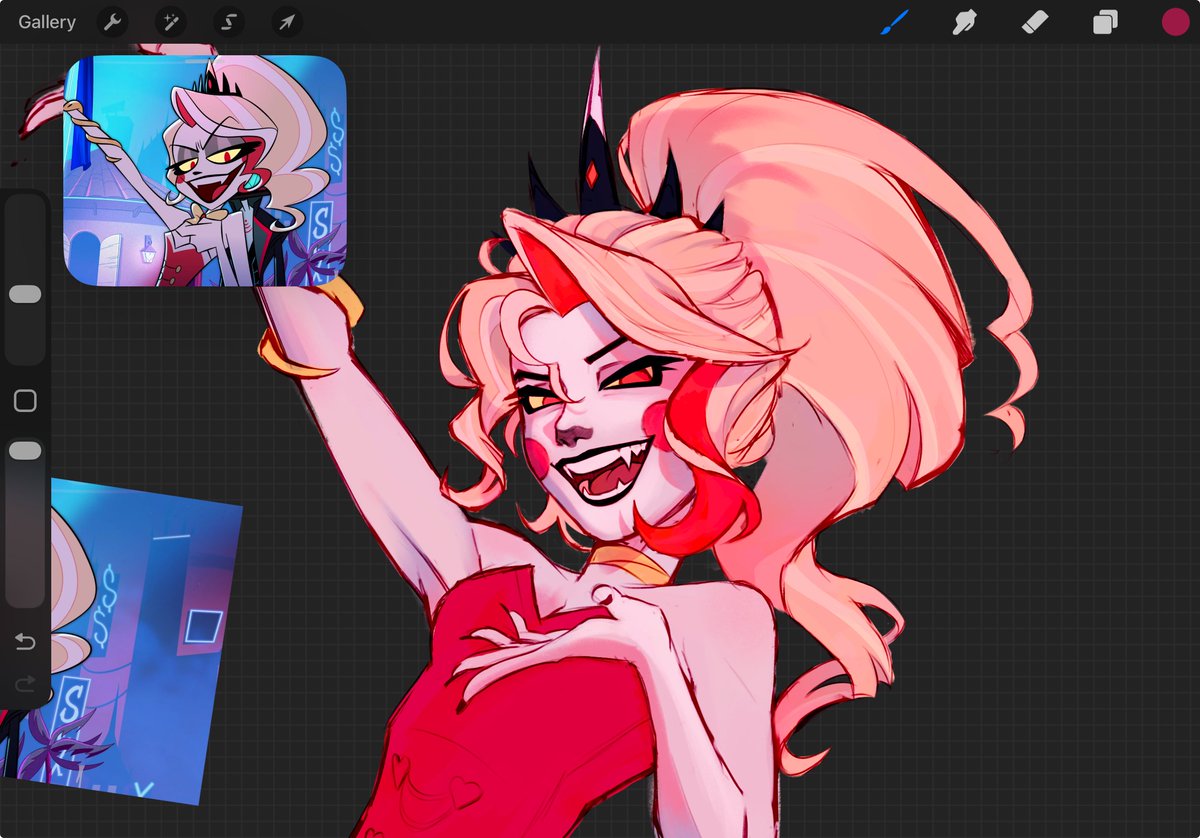Open the Actions wrench menu

tap(112, 22)
